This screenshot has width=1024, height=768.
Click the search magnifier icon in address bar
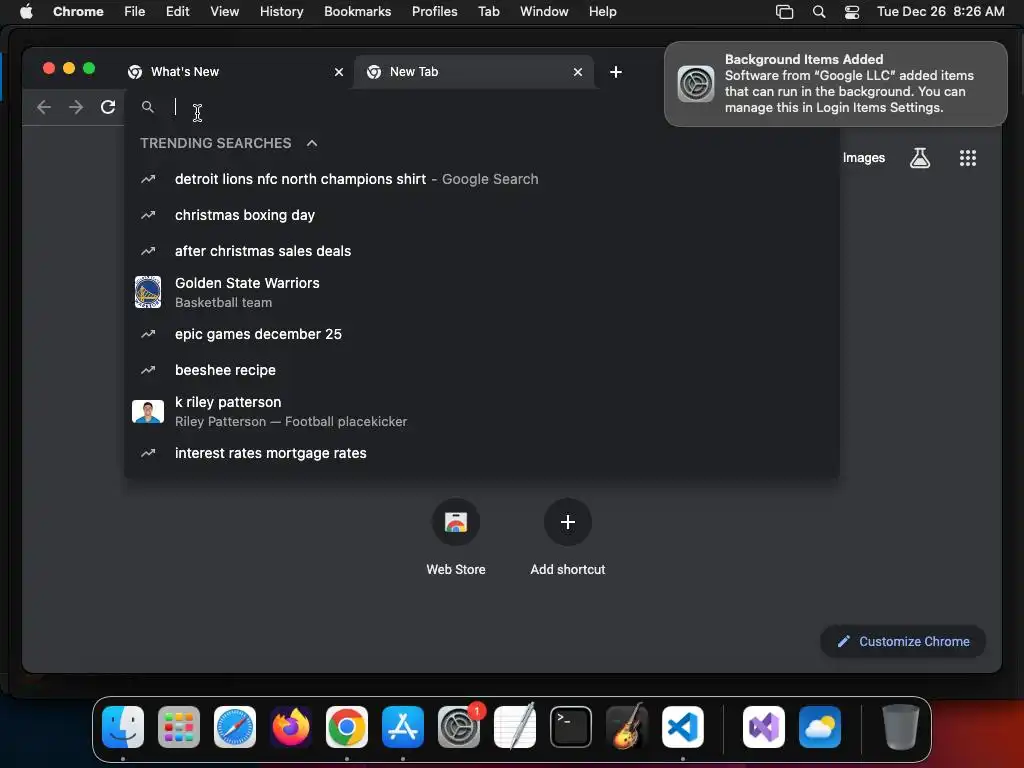[148, 107]
